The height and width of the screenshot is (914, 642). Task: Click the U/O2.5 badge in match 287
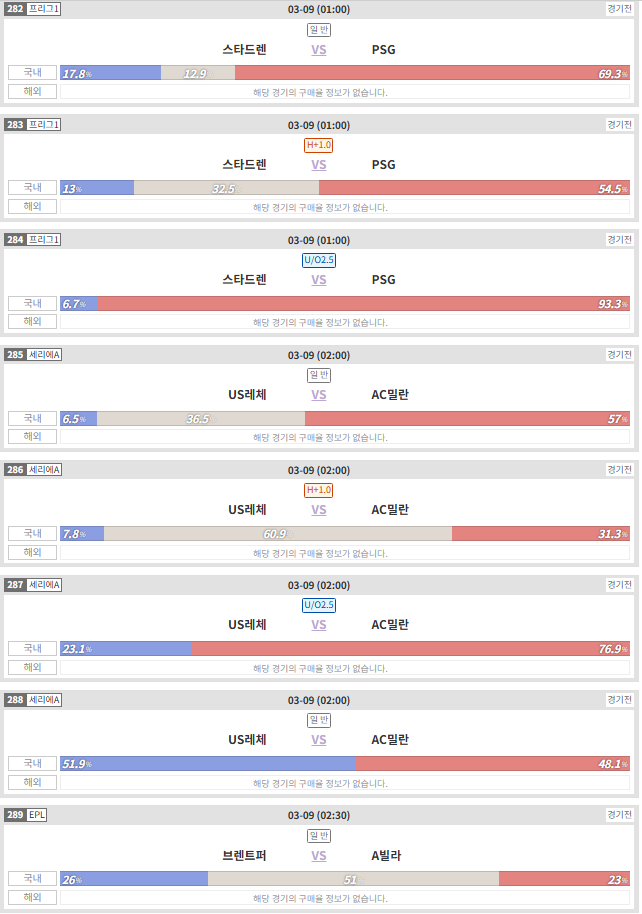(318, 604)
